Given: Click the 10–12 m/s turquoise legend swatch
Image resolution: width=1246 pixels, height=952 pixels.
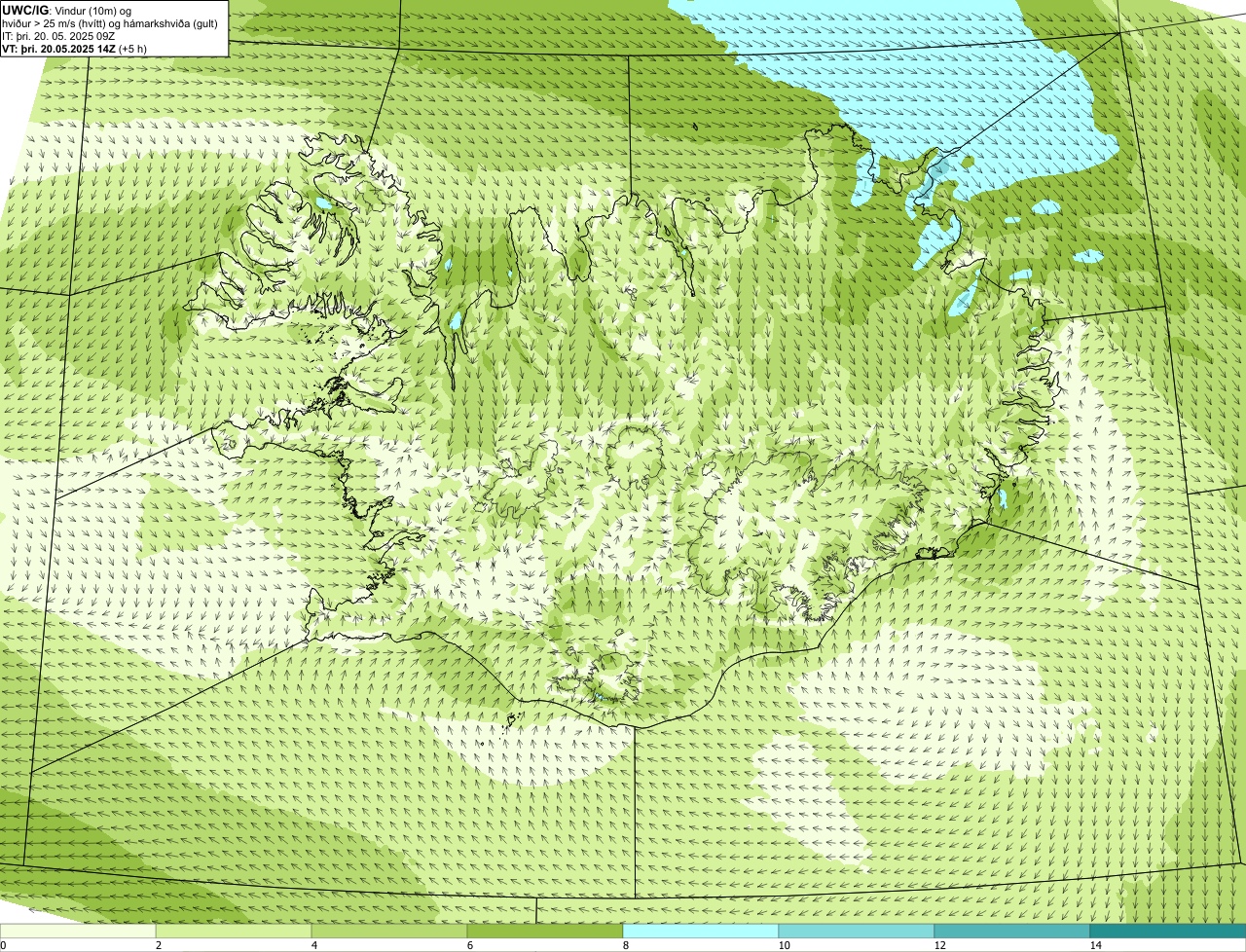Looking at the screenshot, I should (857, 932).
